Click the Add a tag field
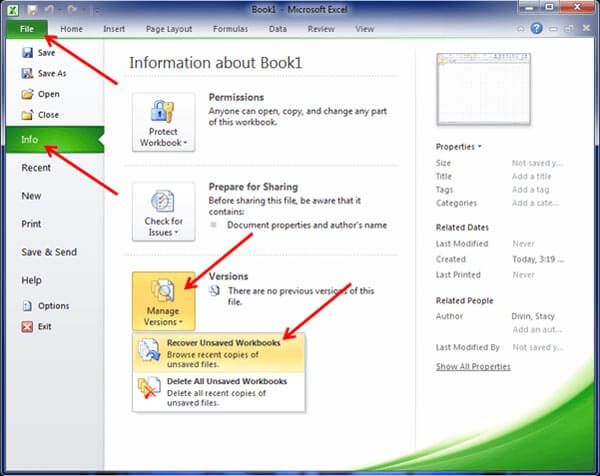The width and height of the screenshot is (600, 476). coord(530,189)
